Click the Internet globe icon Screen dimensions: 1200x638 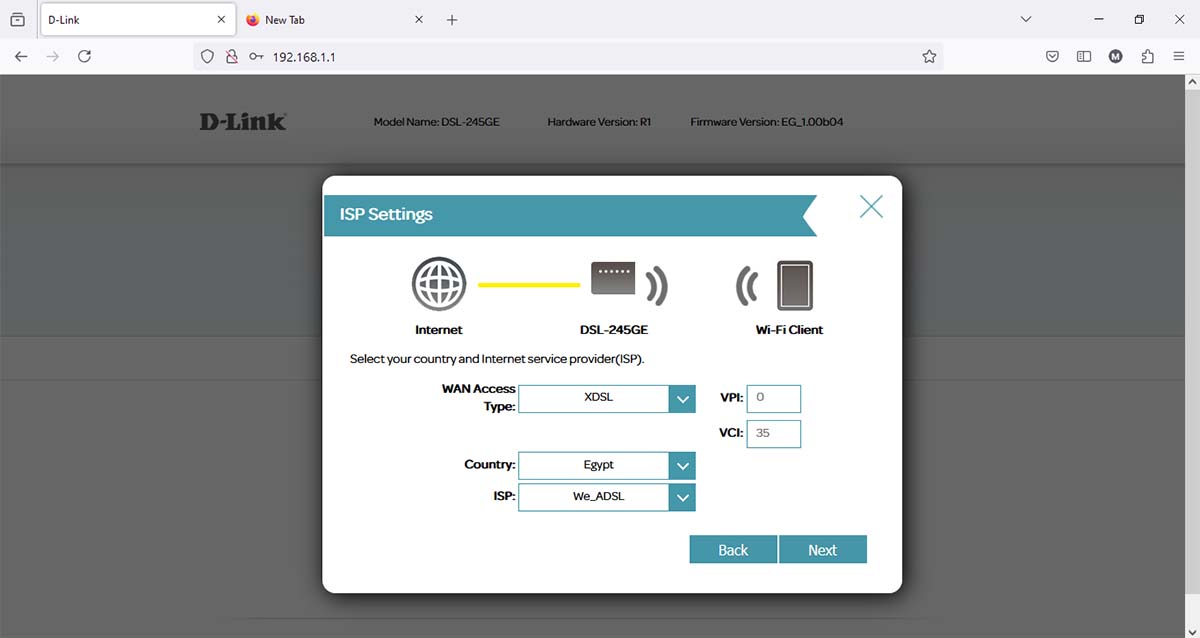coord(439,285)
